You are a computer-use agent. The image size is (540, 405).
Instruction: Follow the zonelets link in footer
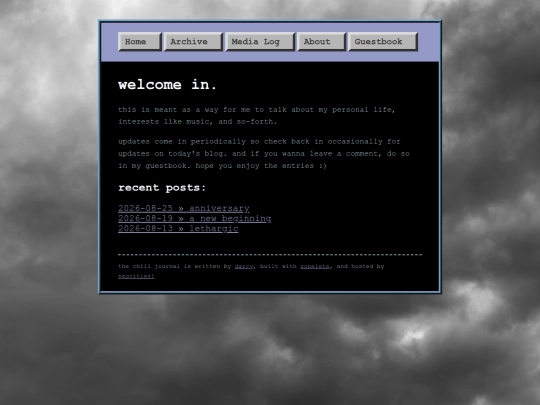314,266
